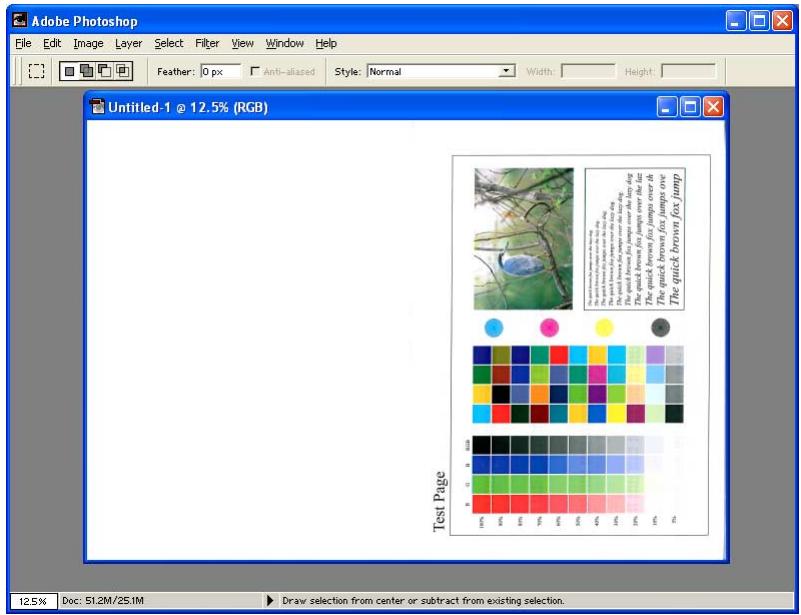This screenshot has height=615, width=801.
Task: Click the Untitled-1 document window icon
Action: [x=97, y=107]
